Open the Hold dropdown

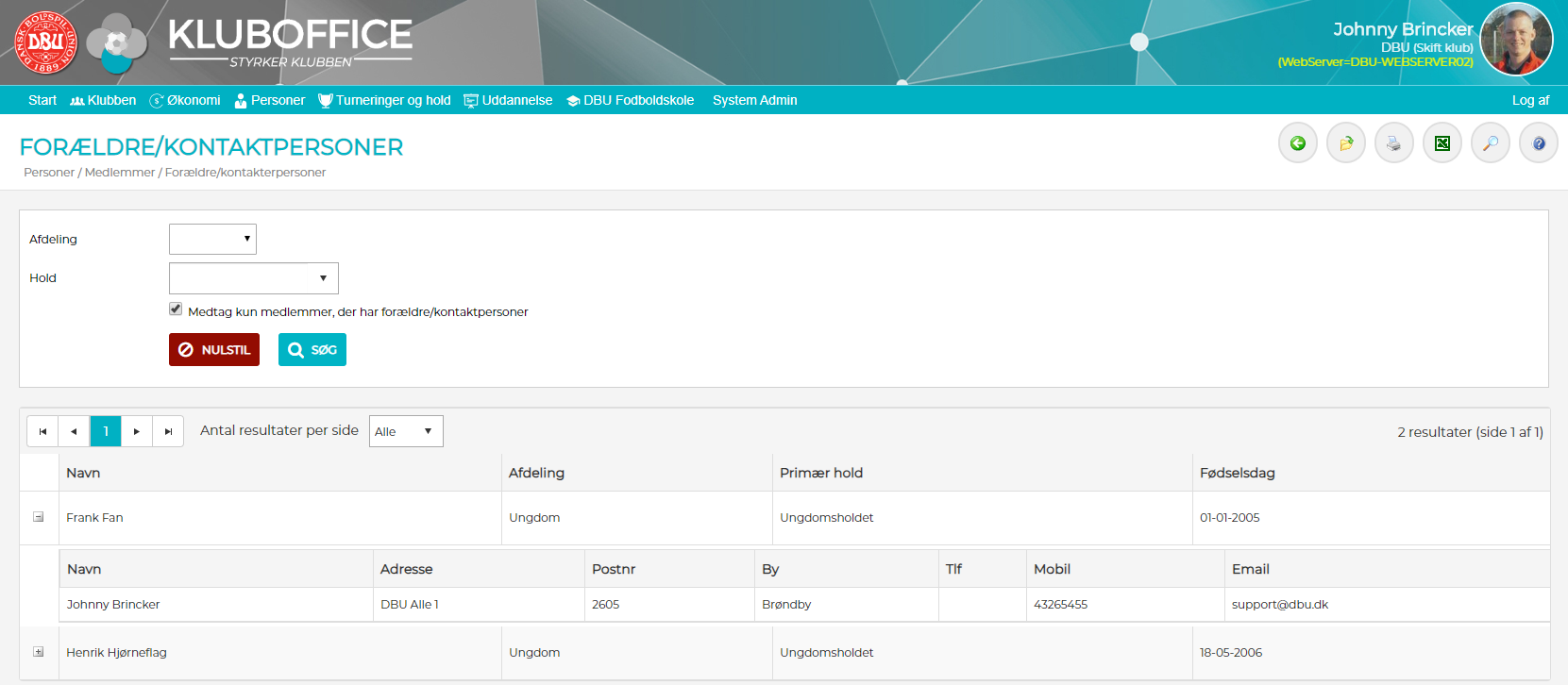pos(253,278)
